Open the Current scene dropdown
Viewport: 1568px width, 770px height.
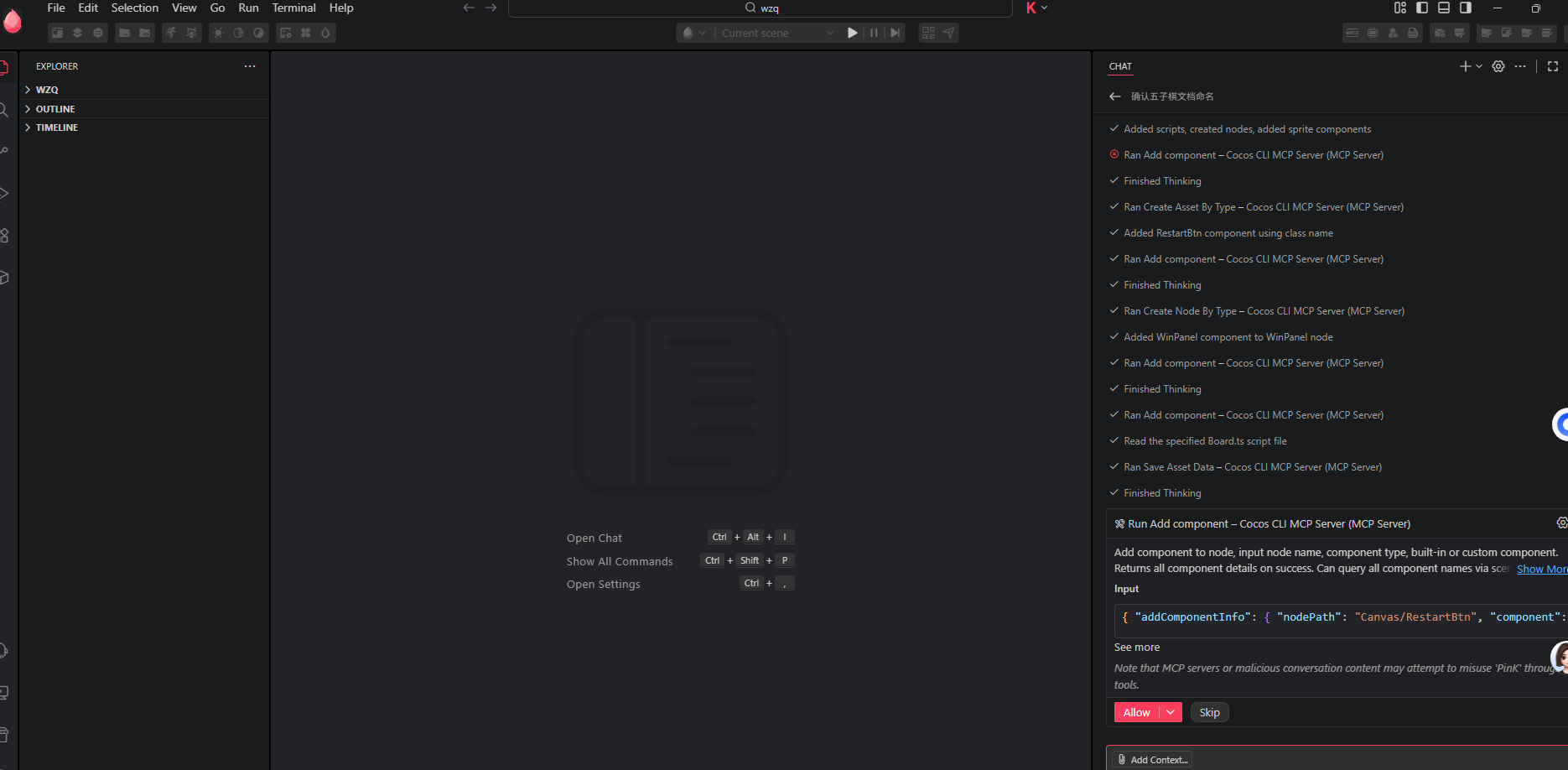777,33
